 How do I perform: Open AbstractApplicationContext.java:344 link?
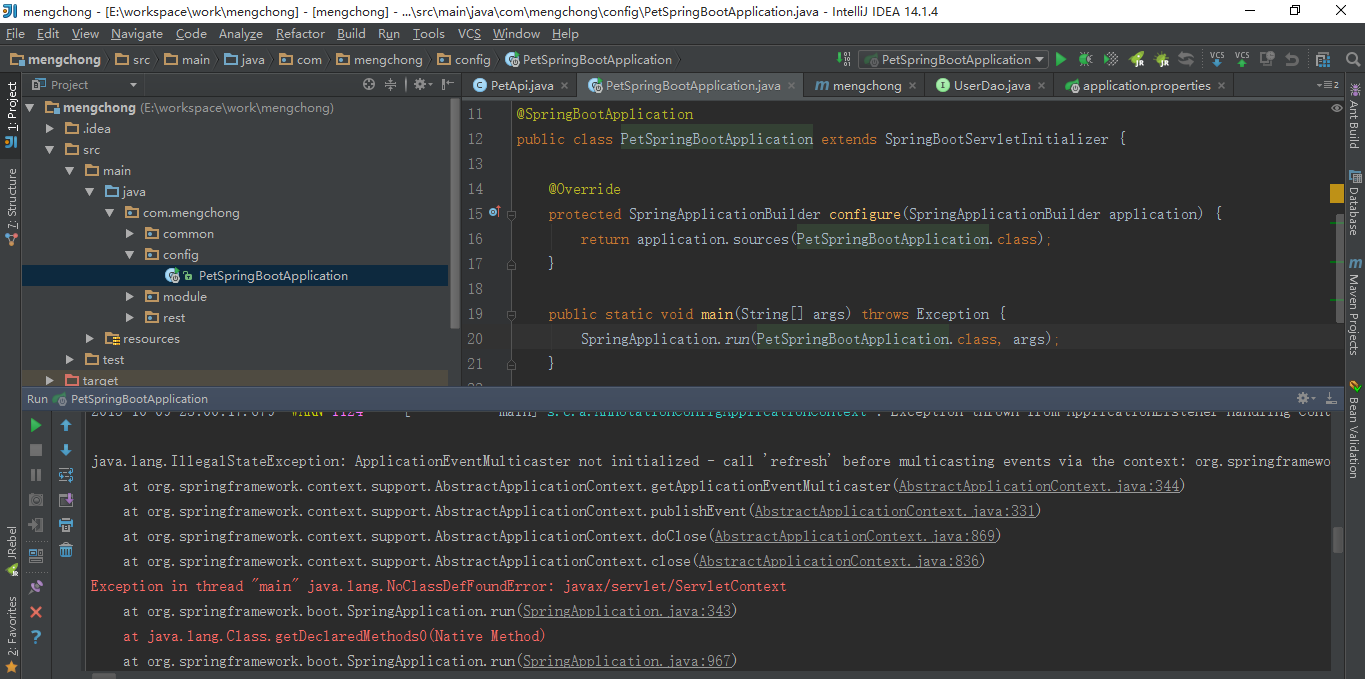[x=1040, y=486]
